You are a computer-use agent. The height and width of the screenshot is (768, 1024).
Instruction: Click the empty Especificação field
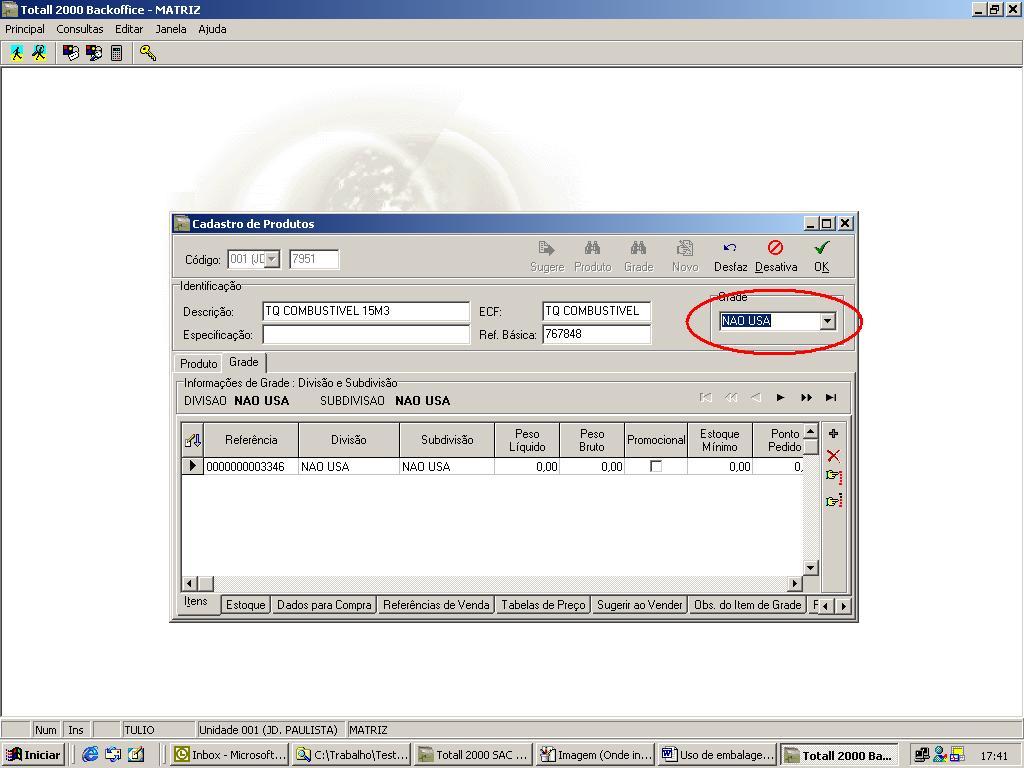click(366, 335)
